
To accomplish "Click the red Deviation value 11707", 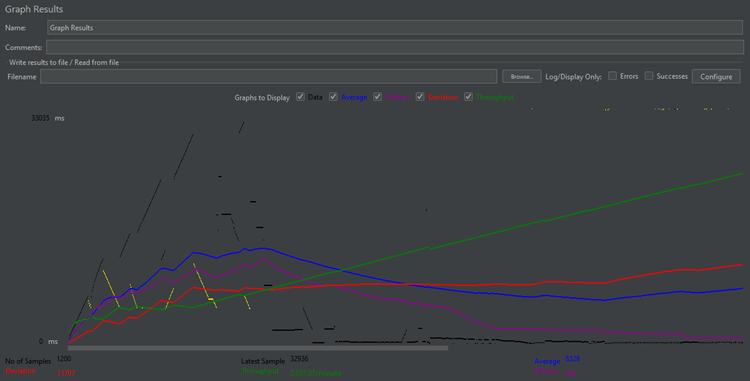I will (x=66, y=373).
